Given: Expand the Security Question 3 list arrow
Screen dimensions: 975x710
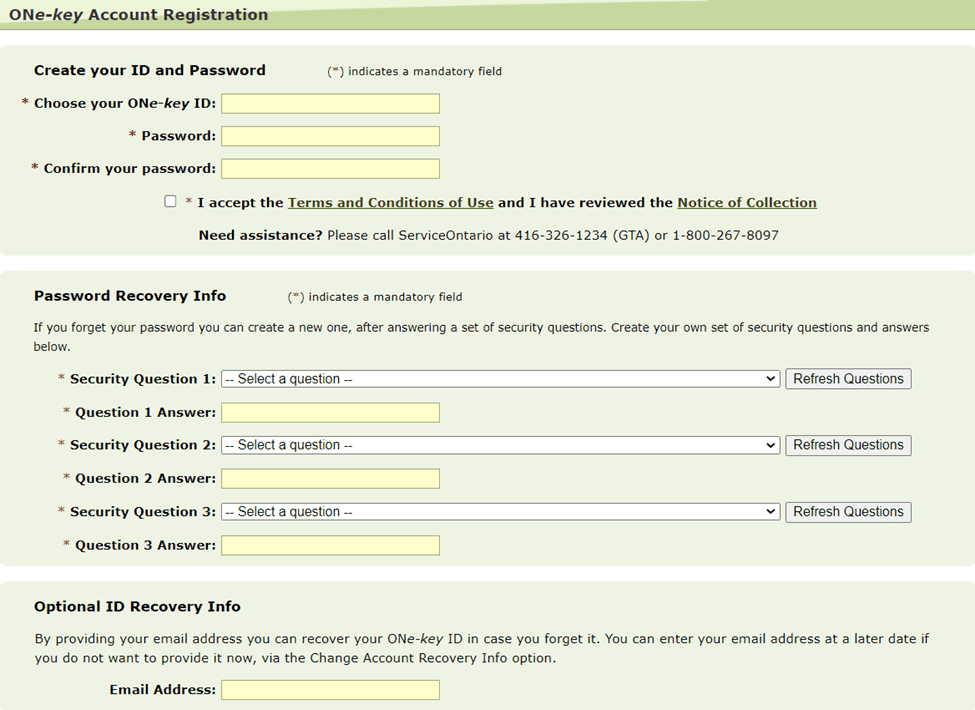Looking at the screenshot, I should (771, 511).
